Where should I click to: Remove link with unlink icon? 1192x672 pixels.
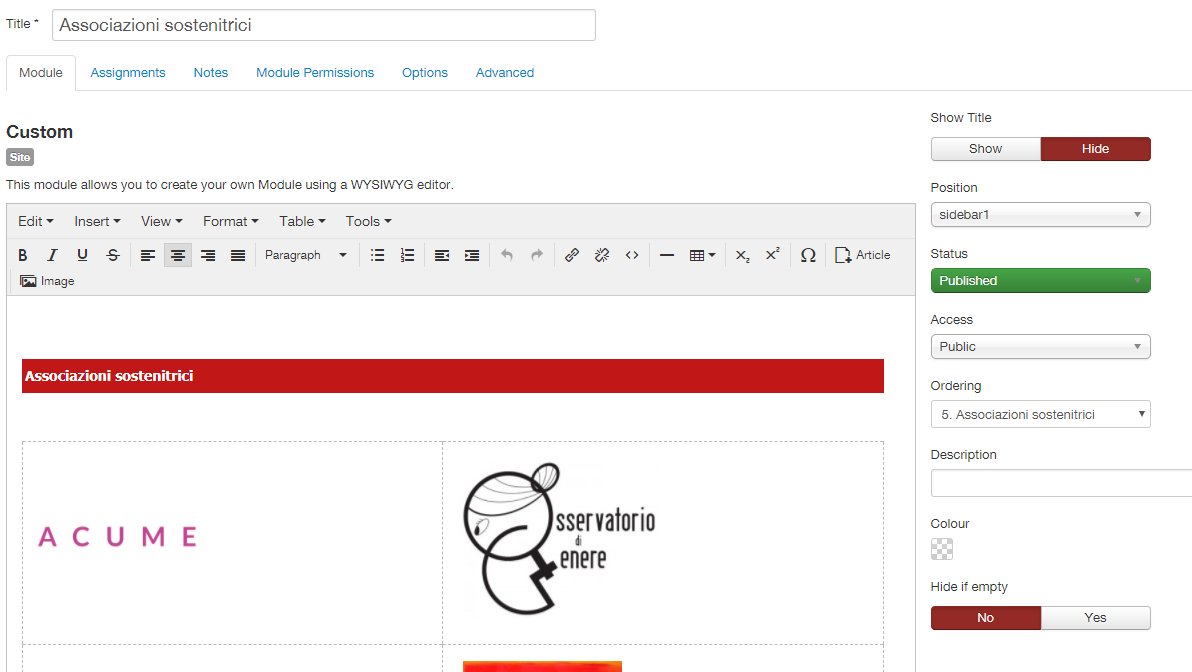point(602,255)
